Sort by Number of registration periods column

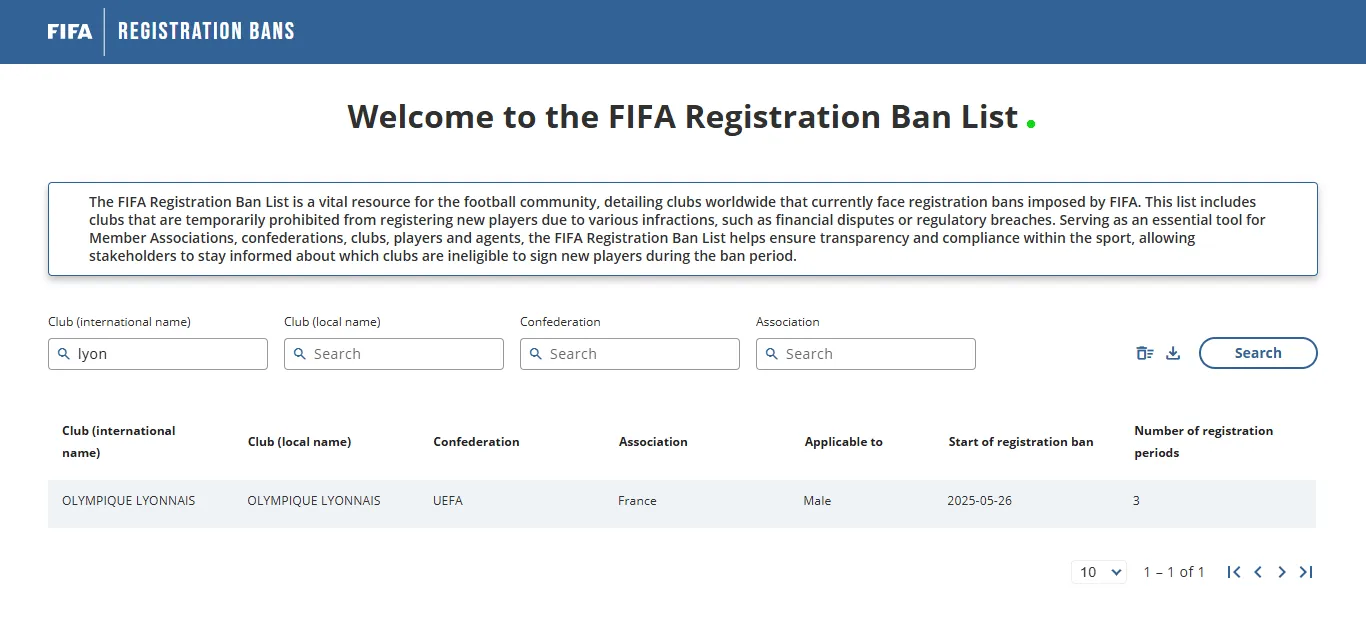pos(1204,442)
